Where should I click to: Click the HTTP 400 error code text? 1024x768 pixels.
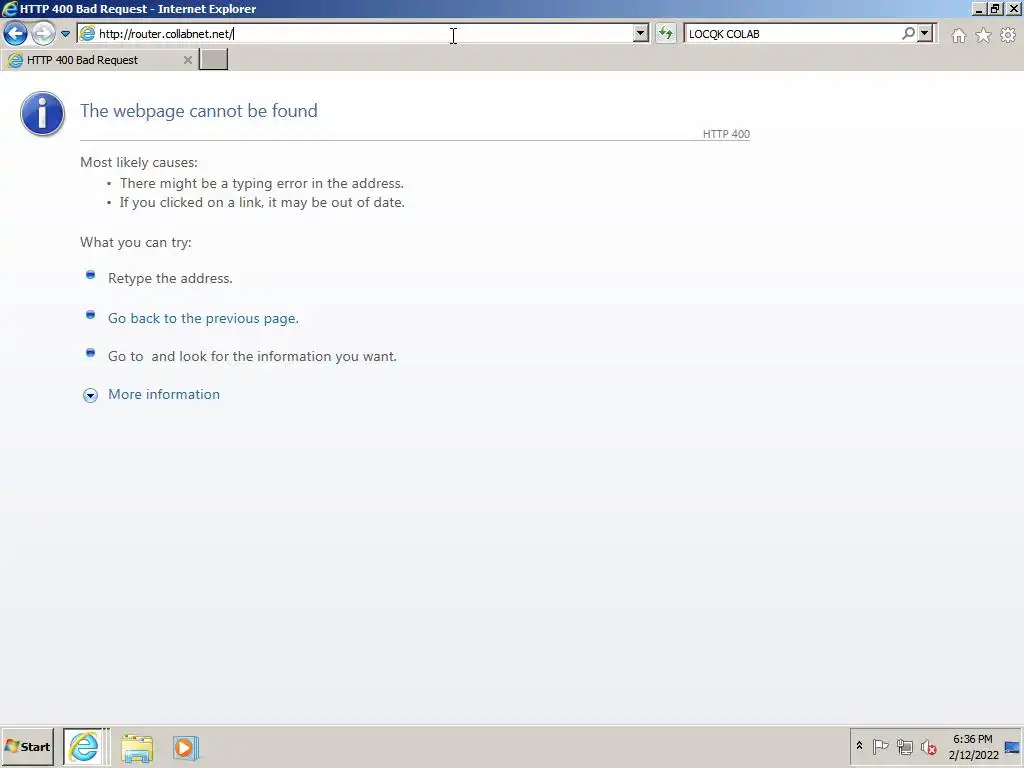click(726, 134)
